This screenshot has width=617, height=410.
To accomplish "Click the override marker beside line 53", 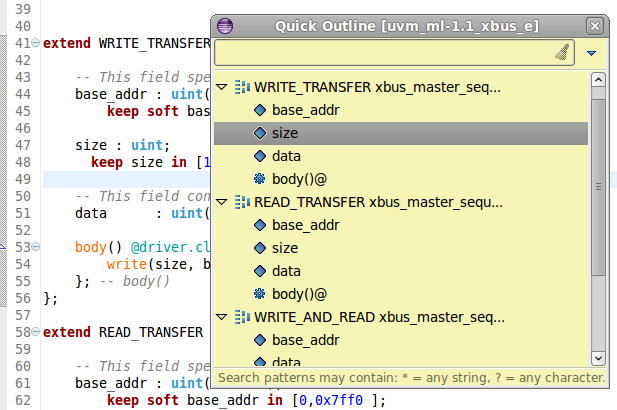I will 2,247.
